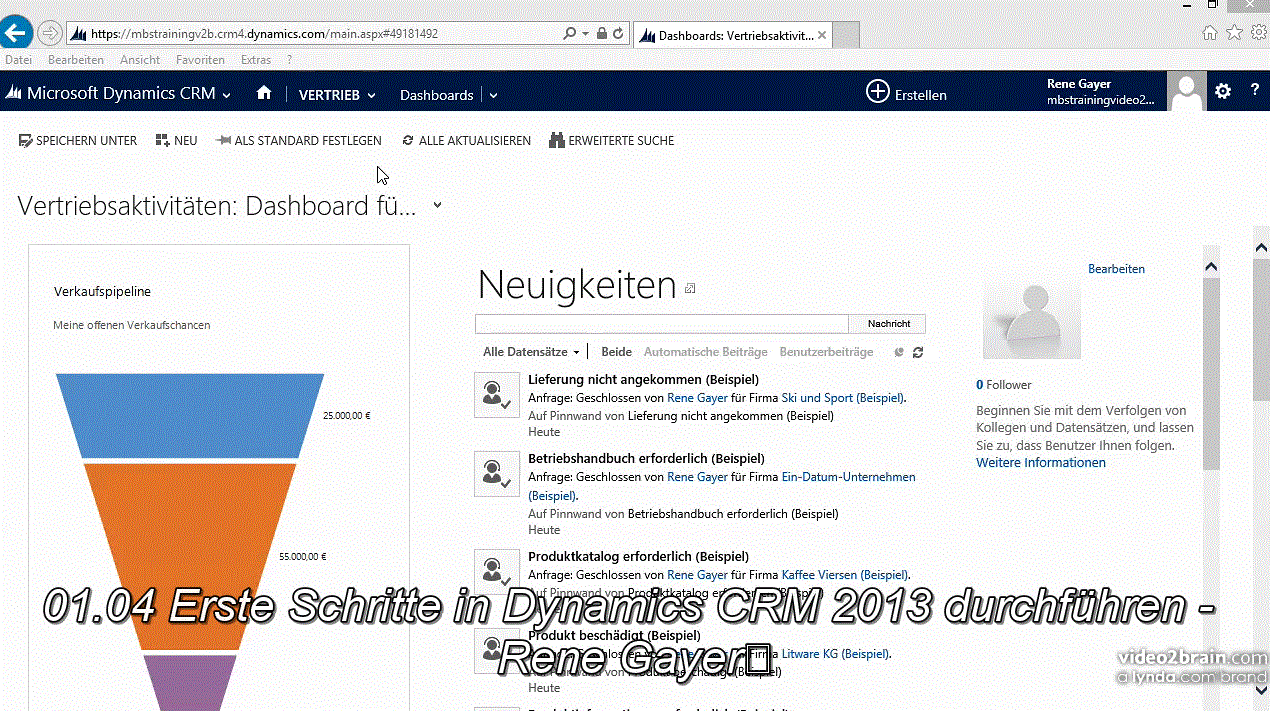This screenshot has width=1270, height=711.
Task: Open browser tools gear at top right
Action: pyautogui.click(x=1258, y=33)
